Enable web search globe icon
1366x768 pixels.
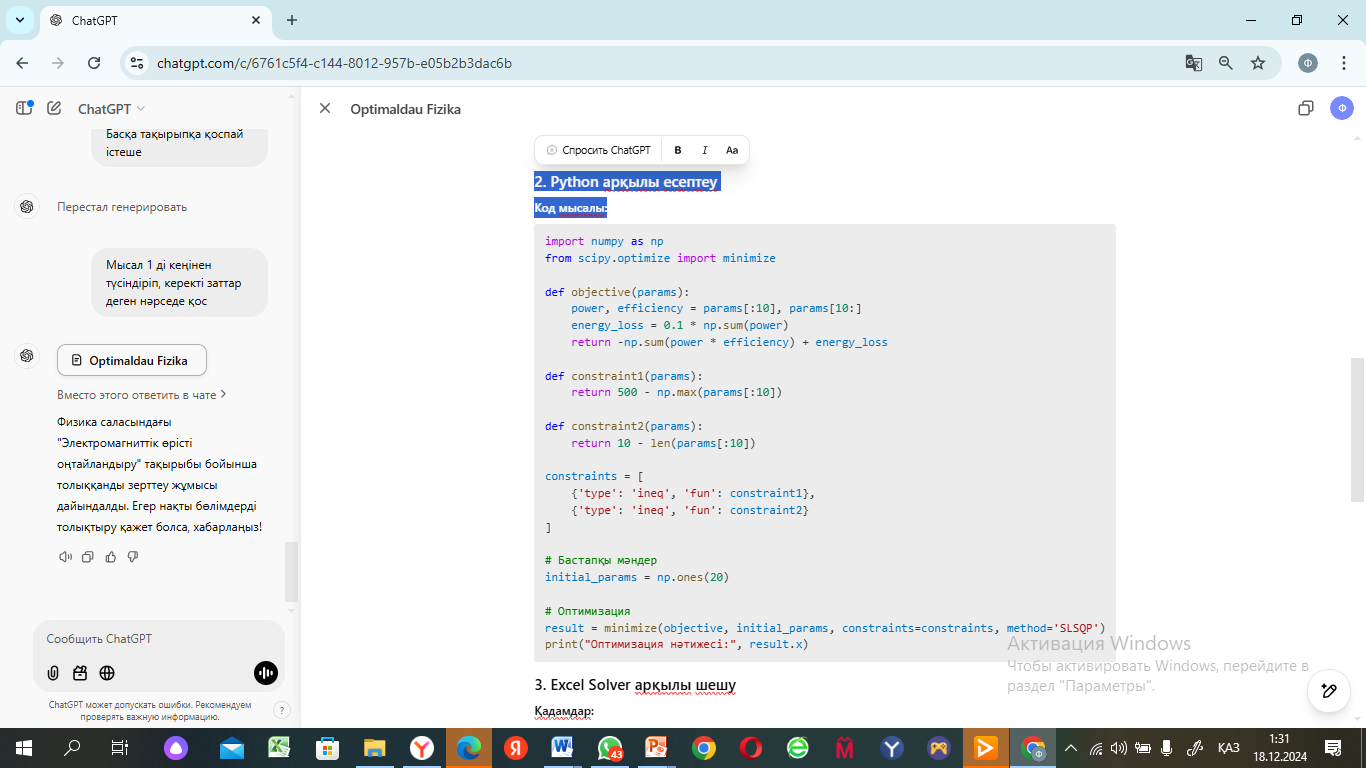click(x=107, y=673)
